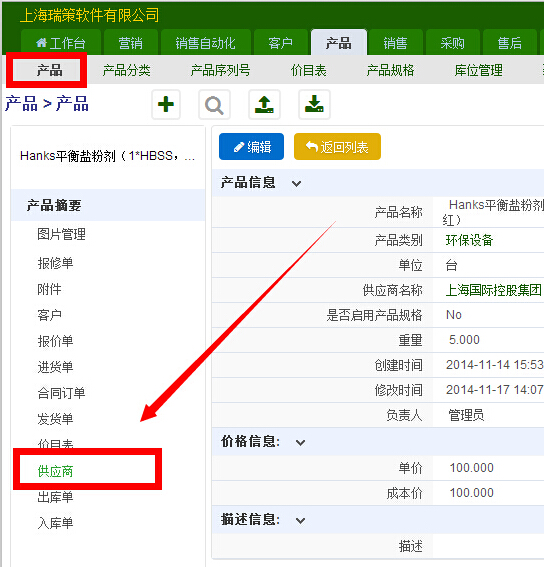The height and width of the screenshot is (567, 544).
Task: Select the 产品分类 submenu item
Action: (127, 70)
